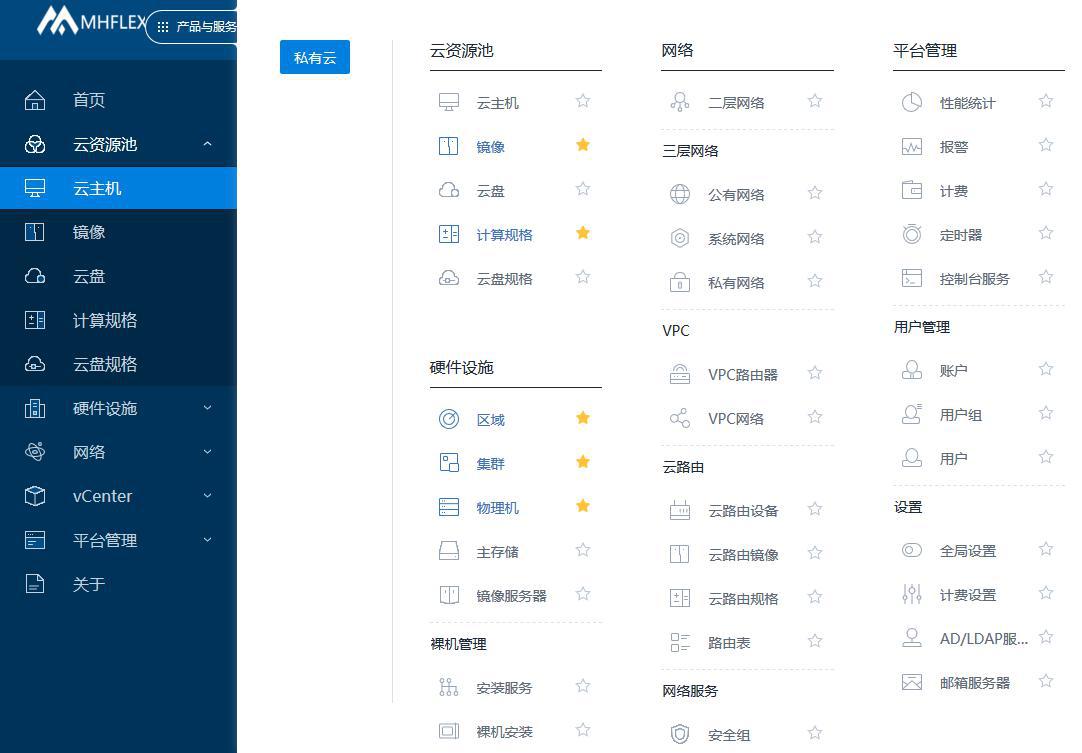1082x753 pixels.
Task: Open the 计费 link under 平台管理
Action: (954, 191)
